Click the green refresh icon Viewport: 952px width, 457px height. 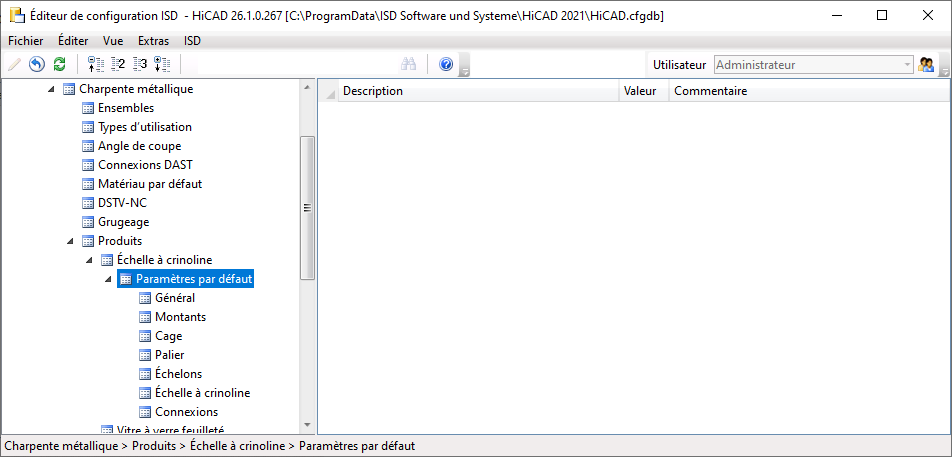click(60, 64)
